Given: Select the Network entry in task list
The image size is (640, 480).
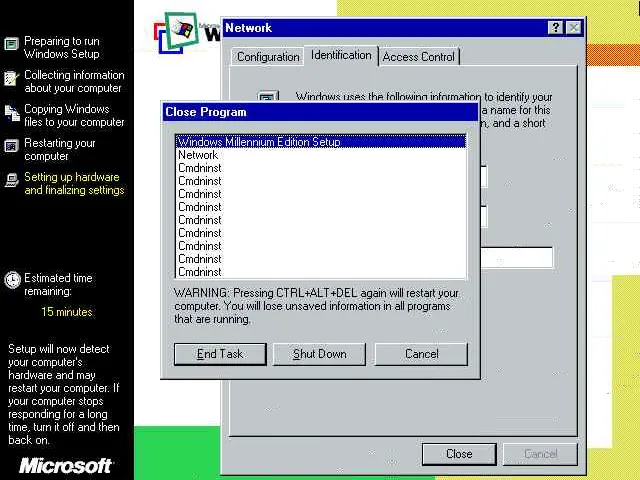Looking at the screenshot, I should click(321, 155).
